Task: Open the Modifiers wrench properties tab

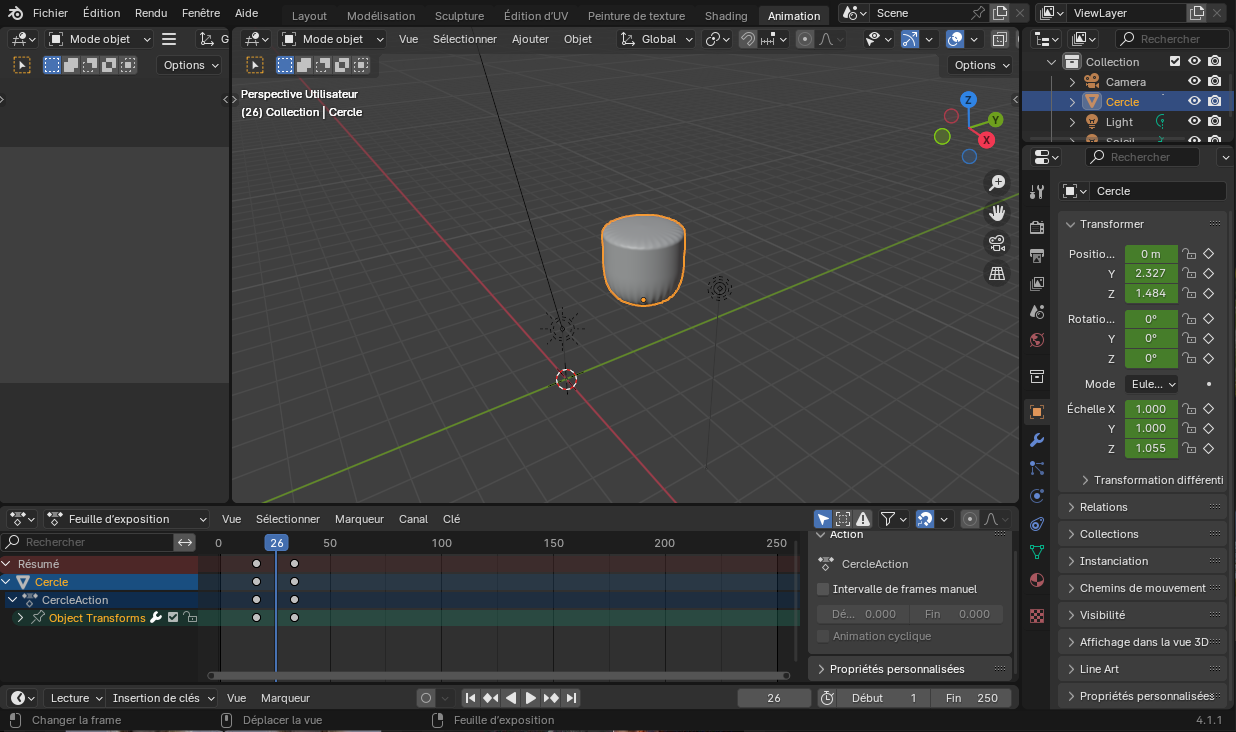Action: [x=1037, y=440]
